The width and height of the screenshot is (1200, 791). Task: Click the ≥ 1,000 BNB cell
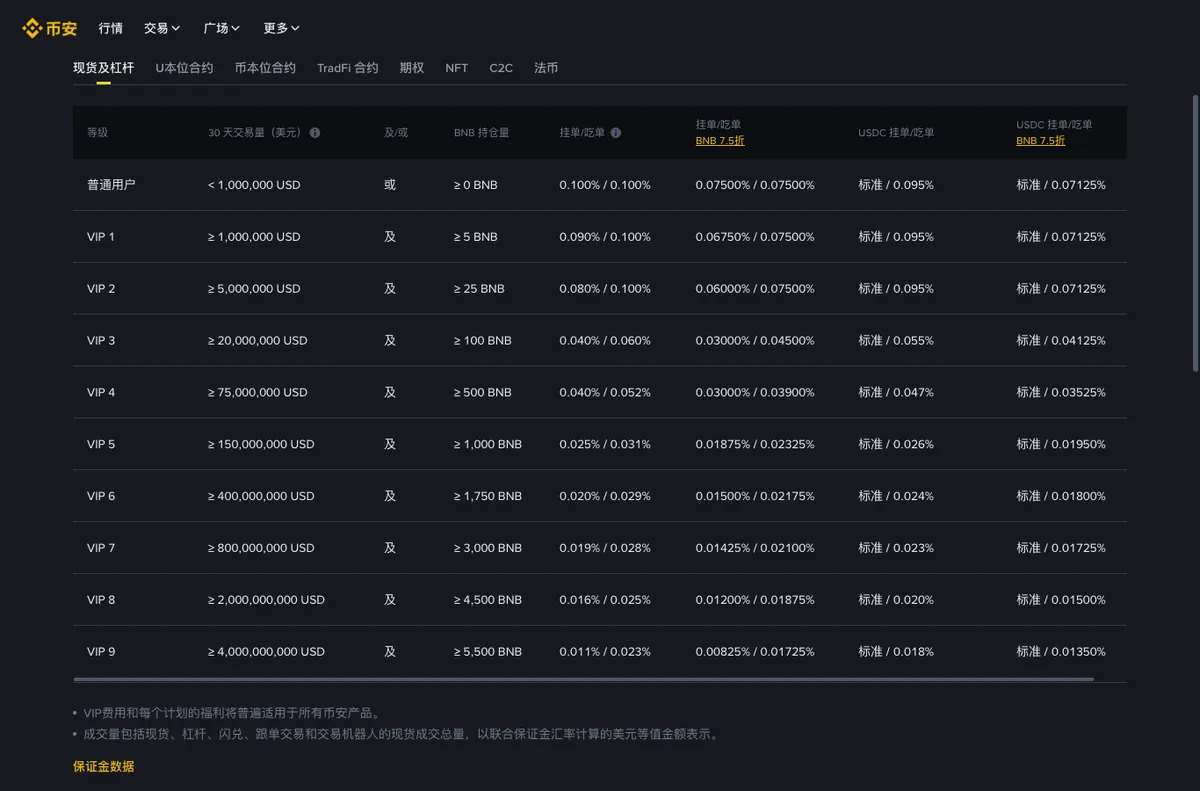click(x=488, y=445)
